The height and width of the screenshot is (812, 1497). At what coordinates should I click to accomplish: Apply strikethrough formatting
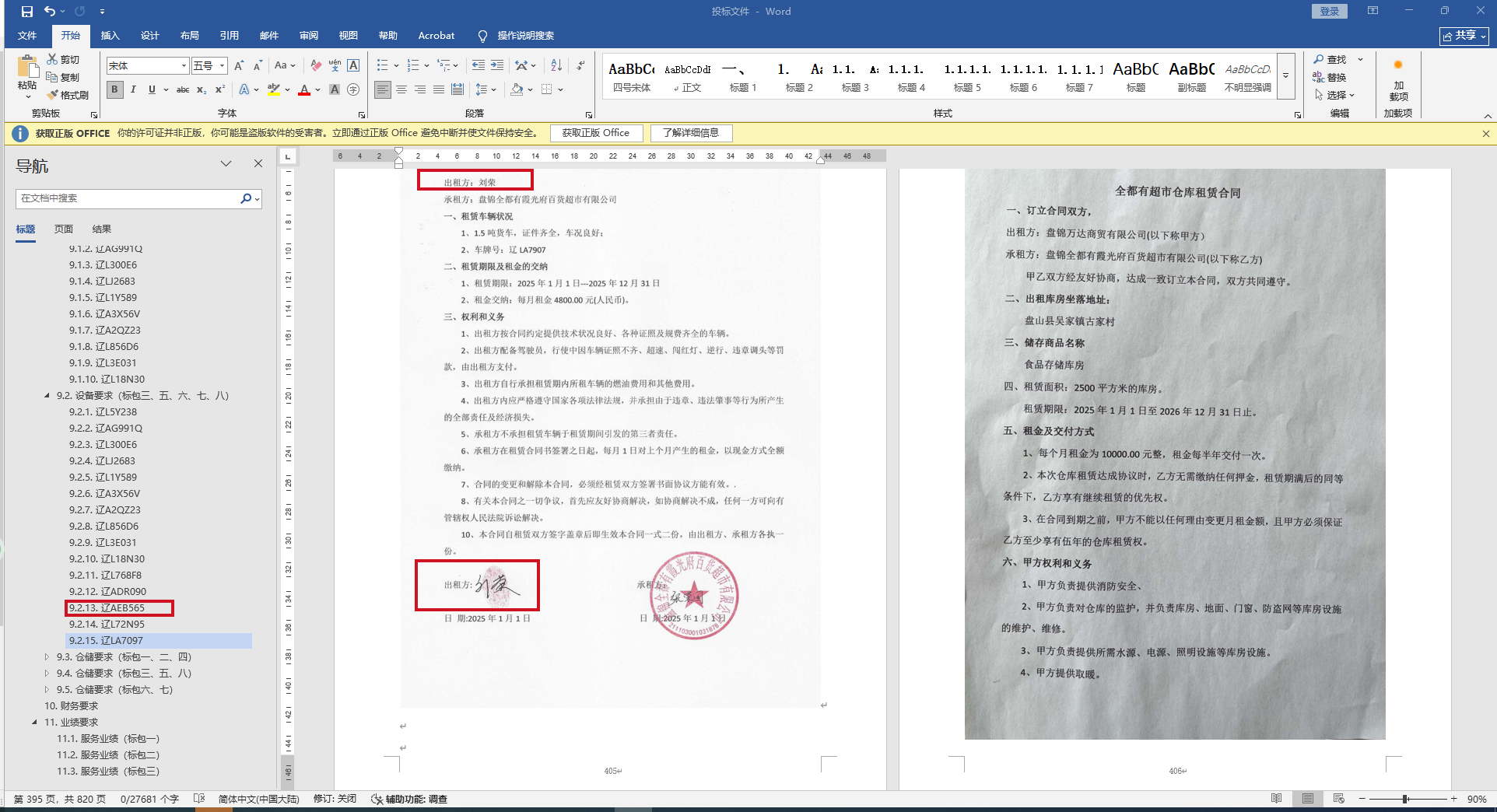[x=183, y=89]
